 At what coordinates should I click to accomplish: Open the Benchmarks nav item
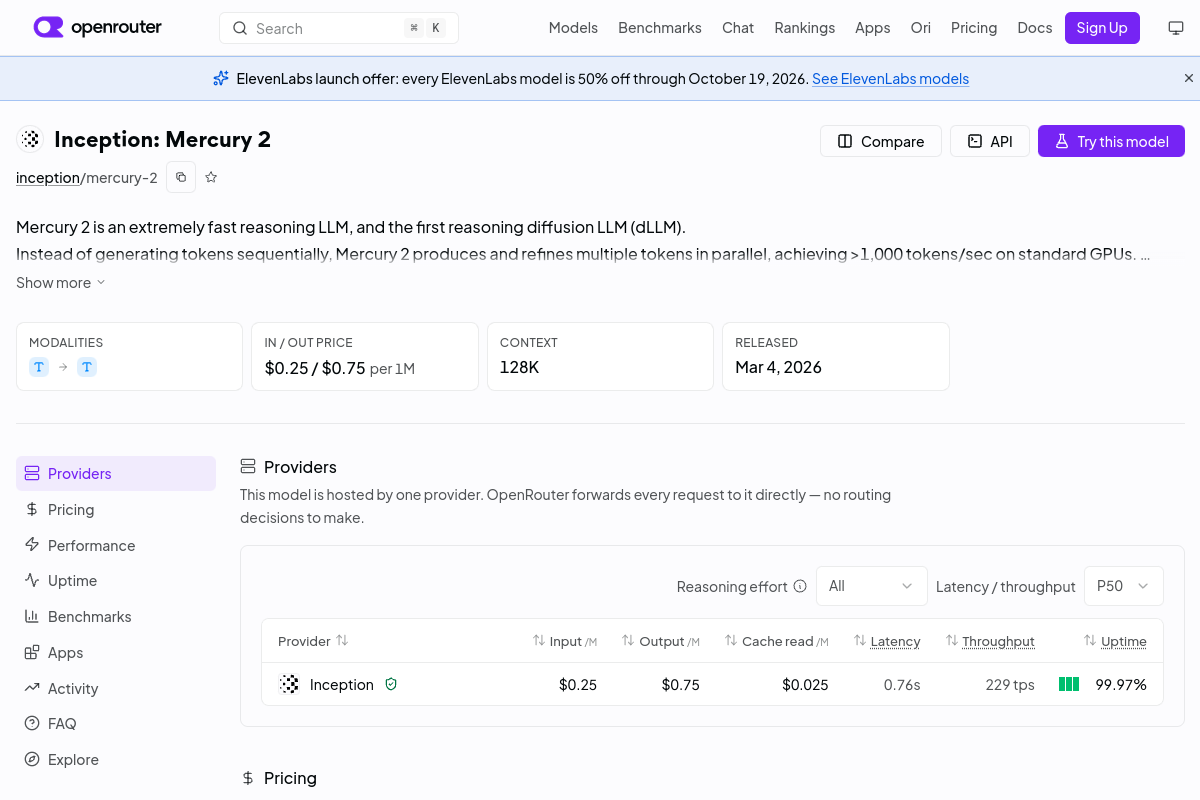[660, 28]
